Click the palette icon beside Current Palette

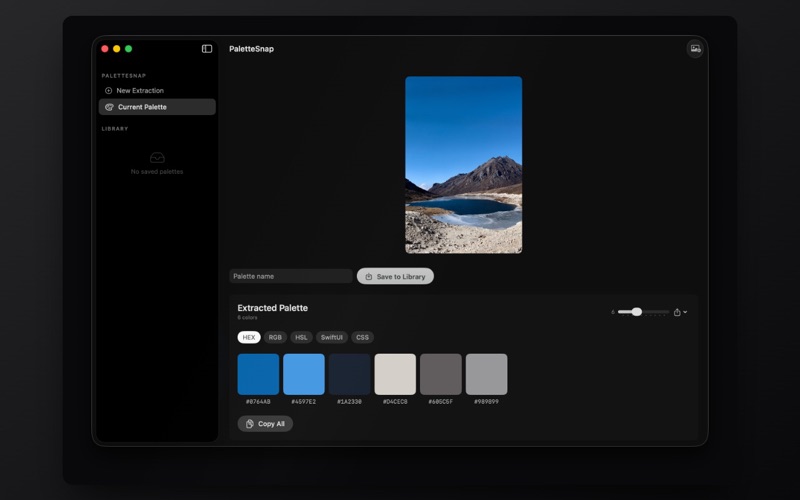click(109, 107)
